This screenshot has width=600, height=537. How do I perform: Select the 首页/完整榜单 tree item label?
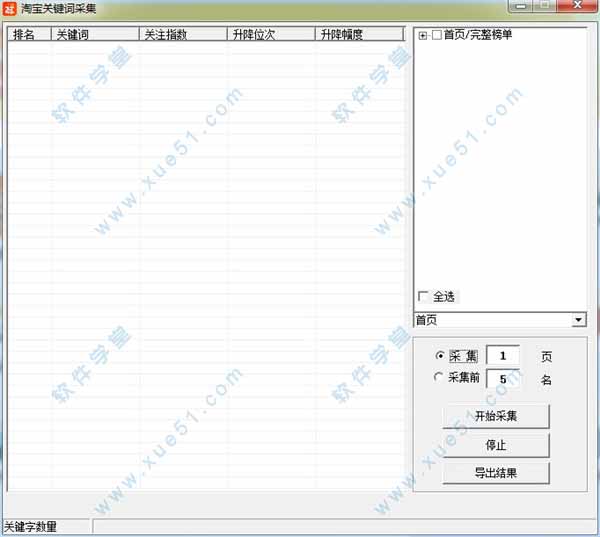coord(478,35)
